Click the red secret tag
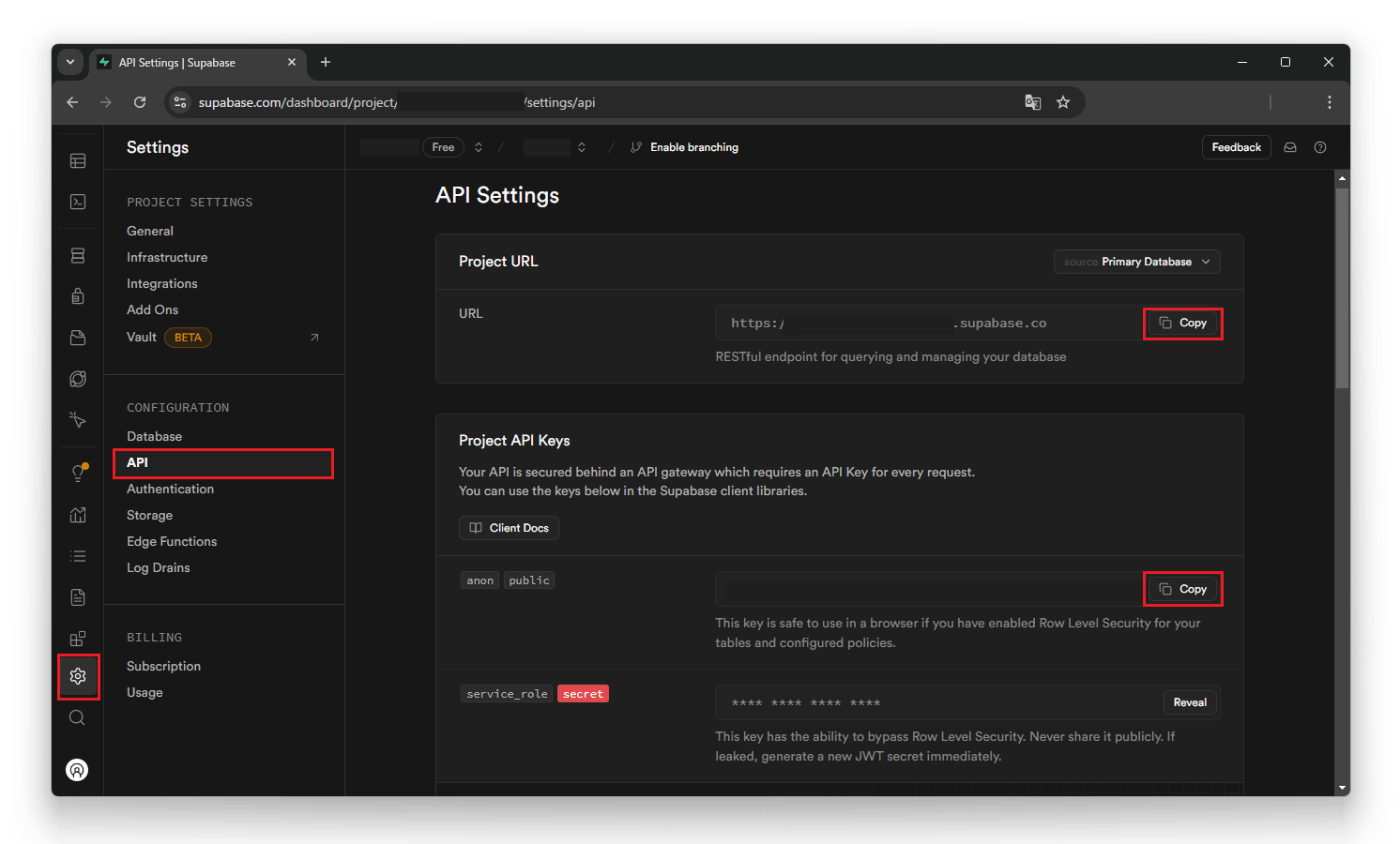This screenshot has height=844, width=1400. pos(583,693)
